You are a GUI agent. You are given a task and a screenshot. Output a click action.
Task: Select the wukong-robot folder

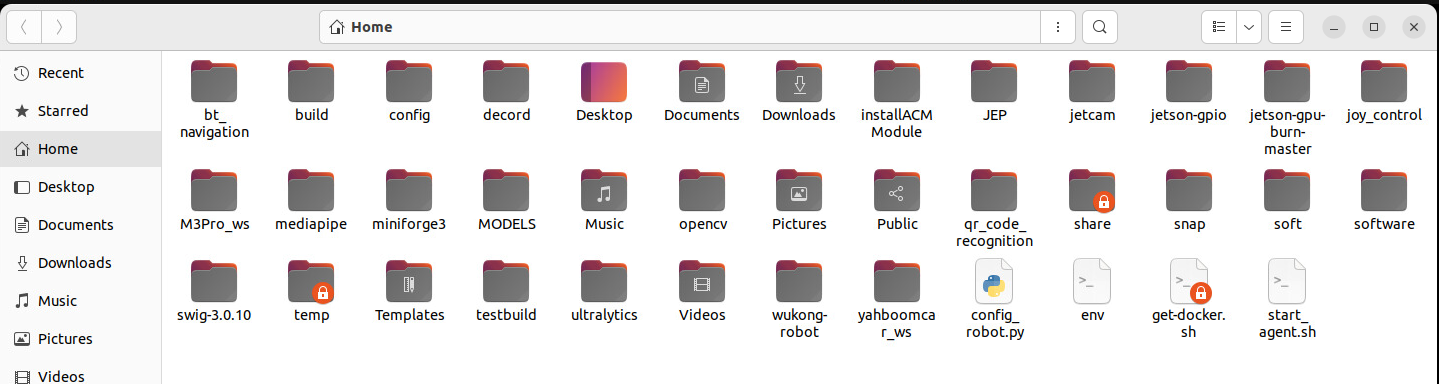coord(799,282)
